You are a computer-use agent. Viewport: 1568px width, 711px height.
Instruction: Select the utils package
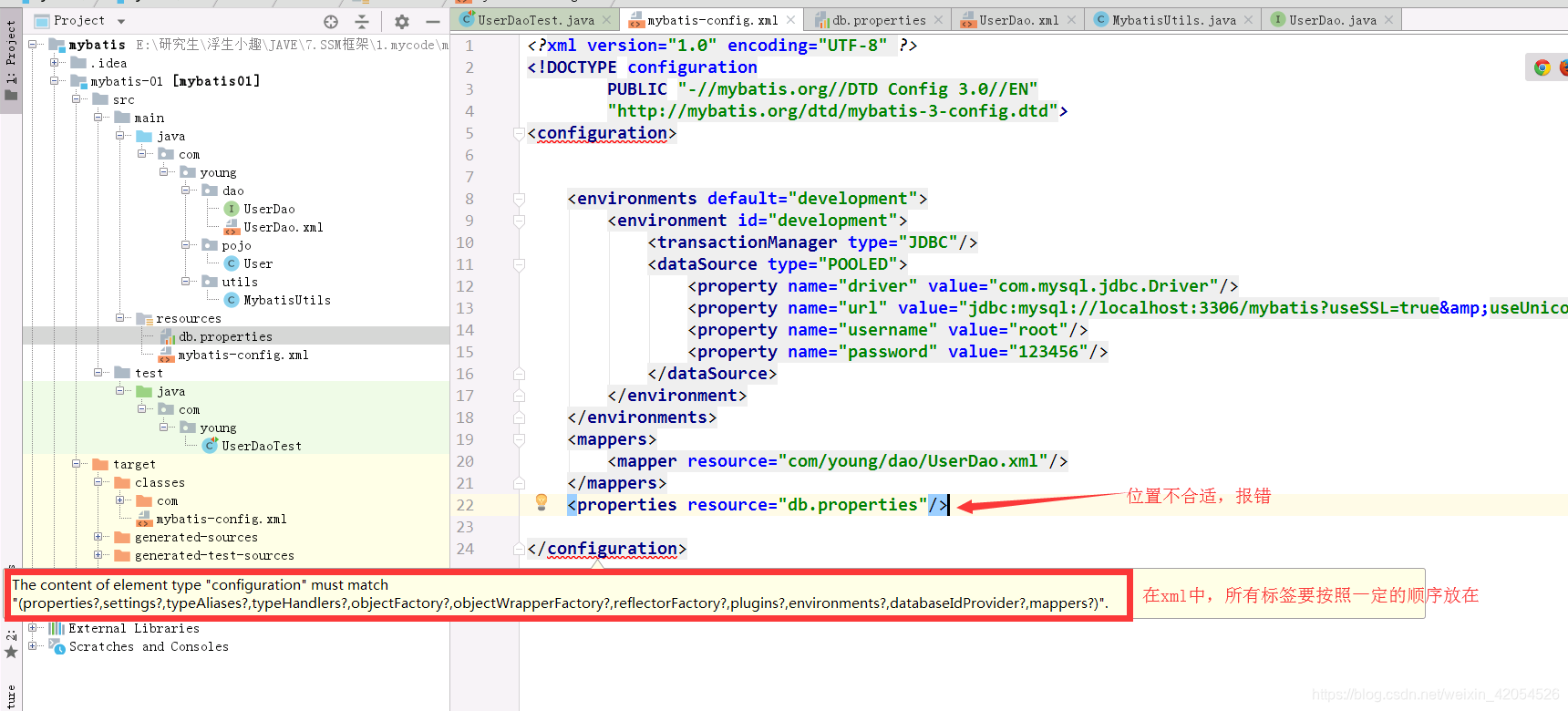tap(240, 282)
